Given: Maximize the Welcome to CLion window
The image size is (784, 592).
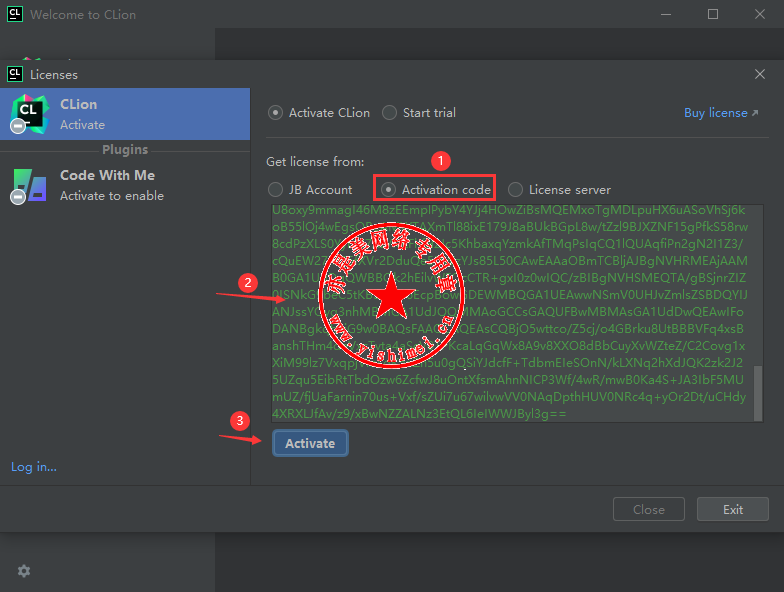Looking at the screenshot, I should pyautogui.click(x=713, y=14).
